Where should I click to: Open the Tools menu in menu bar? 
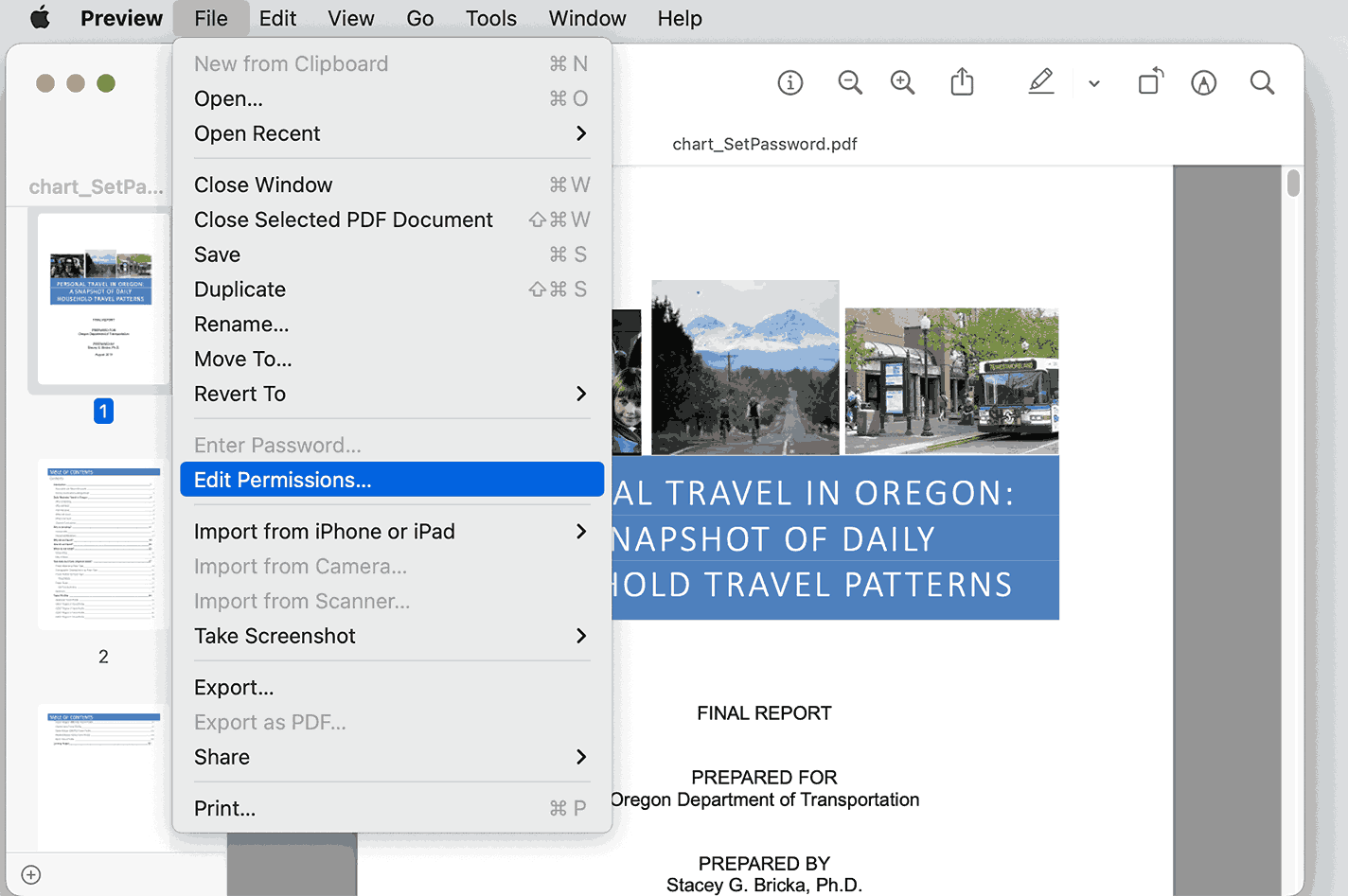click(x=490, y=18)
